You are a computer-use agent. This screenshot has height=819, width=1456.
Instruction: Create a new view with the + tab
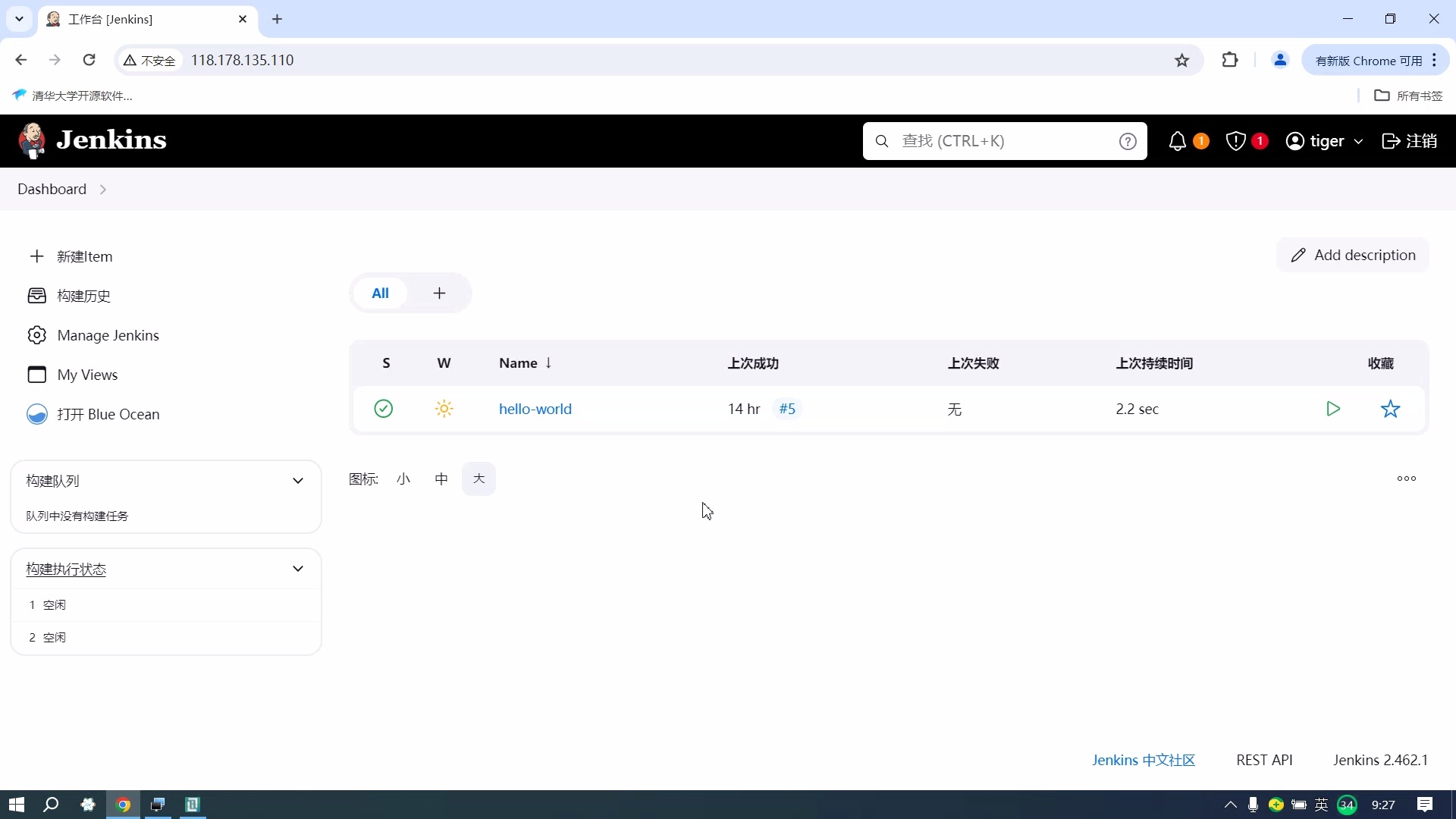[x=439, y=293]
